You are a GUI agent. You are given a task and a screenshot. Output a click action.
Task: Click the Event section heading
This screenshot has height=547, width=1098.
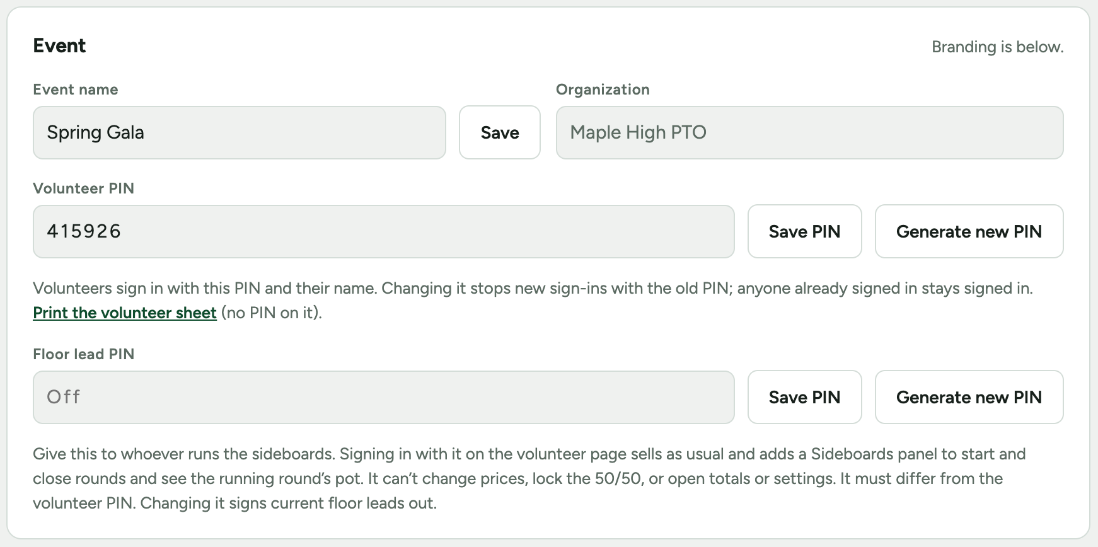pos(60,46)
